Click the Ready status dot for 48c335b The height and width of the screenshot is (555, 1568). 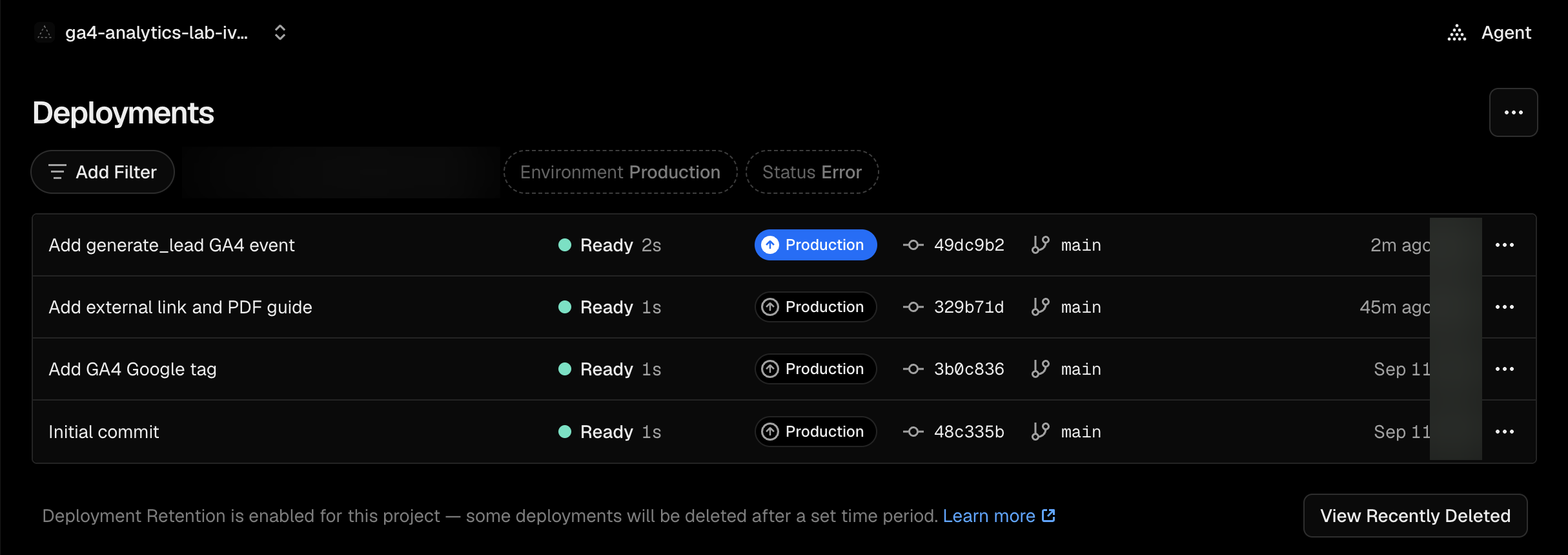(x=565, y=432)
